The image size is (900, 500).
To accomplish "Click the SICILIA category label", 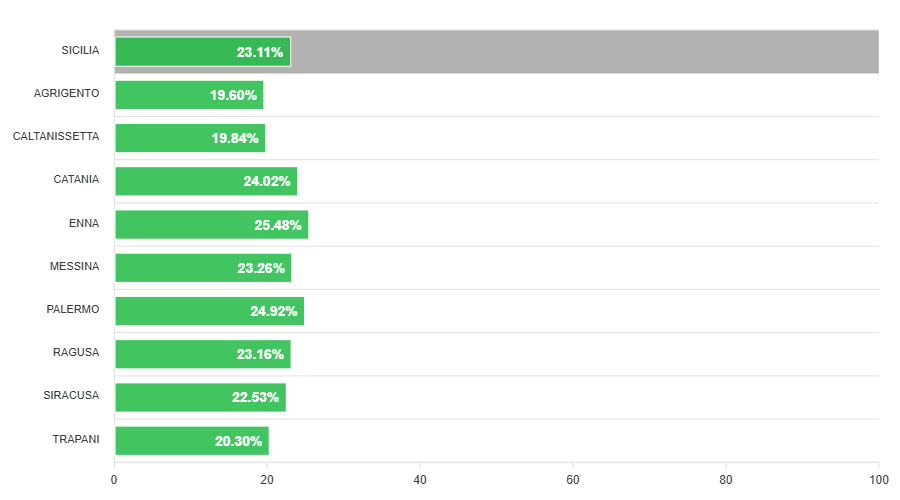I will pos(80,50).
